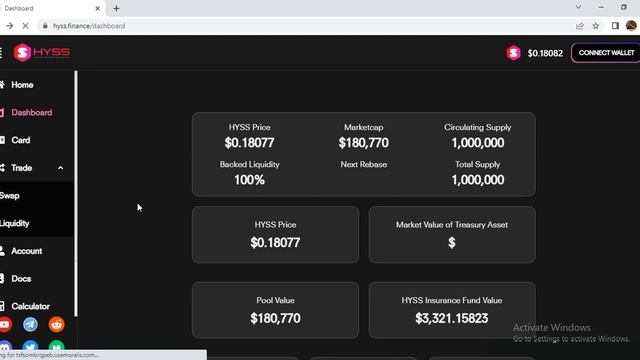Open the Swap submenu item
Viewport: 640px width, 360px height.
(10, 196)
